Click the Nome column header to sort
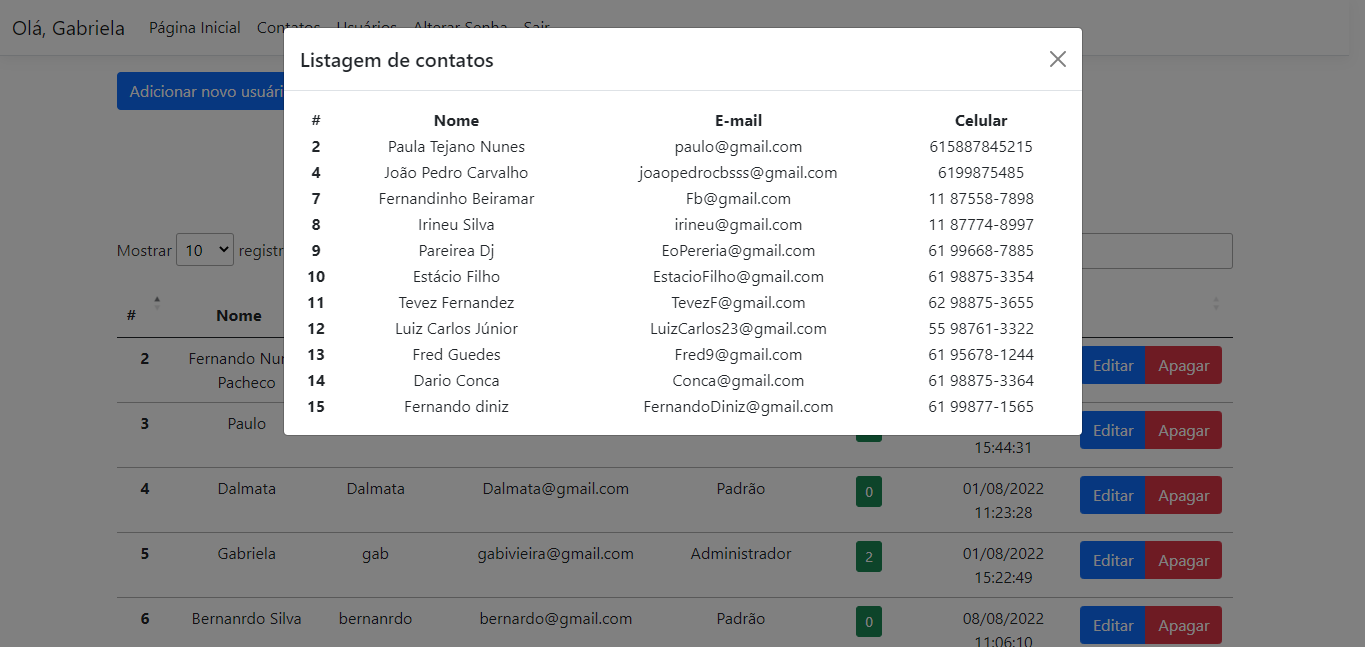1365x647 pixels. (239, 314)
